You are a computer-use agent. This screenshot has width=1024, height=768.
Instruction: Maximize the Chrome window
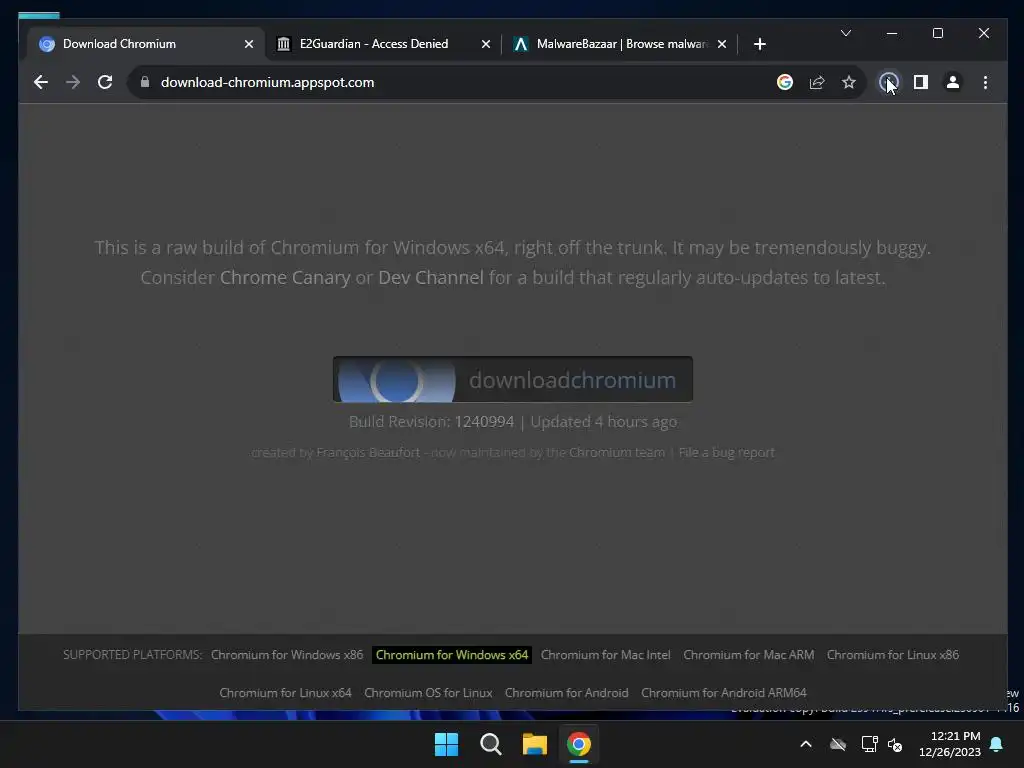[938, 33]
